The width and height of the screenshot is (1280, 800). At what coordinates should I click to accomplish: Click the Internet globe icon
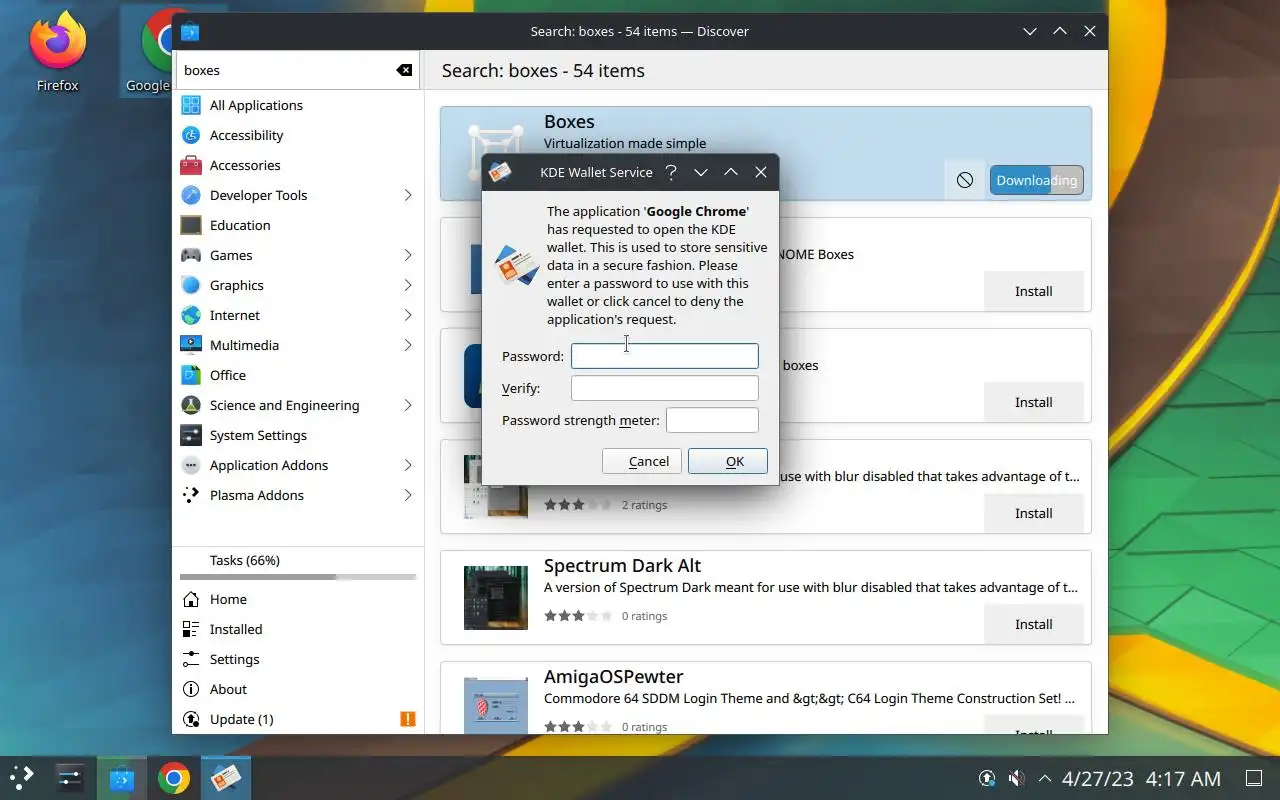(x=191, y=315)
